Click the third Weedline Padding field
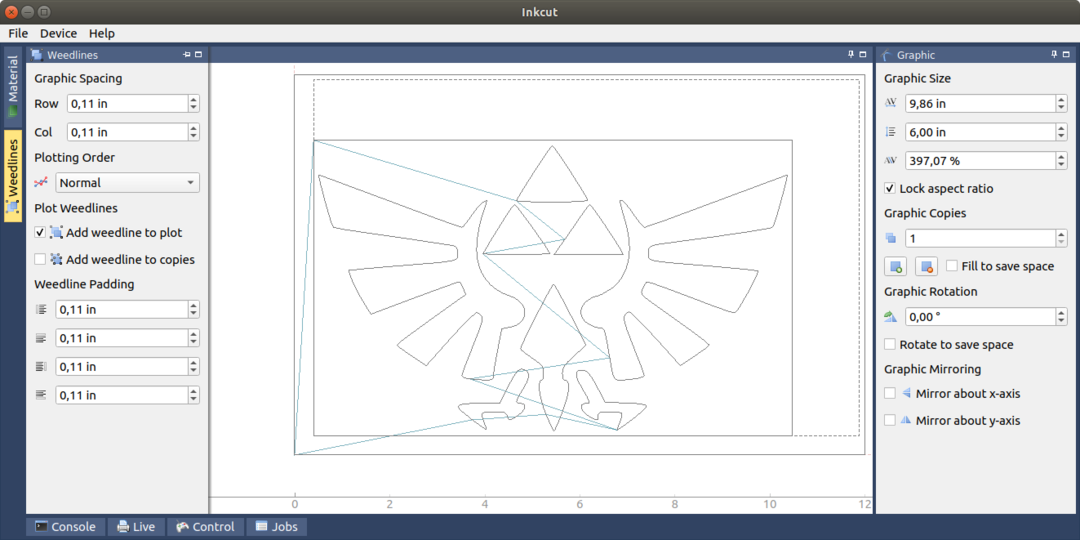Viewport: 1080px width, 540px height. tap(121, 366)
